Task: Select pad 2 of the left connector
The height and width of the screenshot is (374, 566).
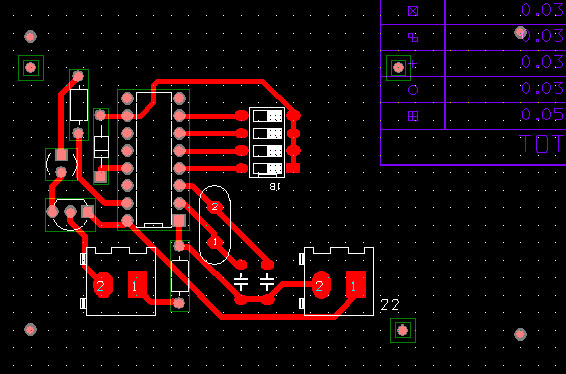Action: tap(103, 285)
